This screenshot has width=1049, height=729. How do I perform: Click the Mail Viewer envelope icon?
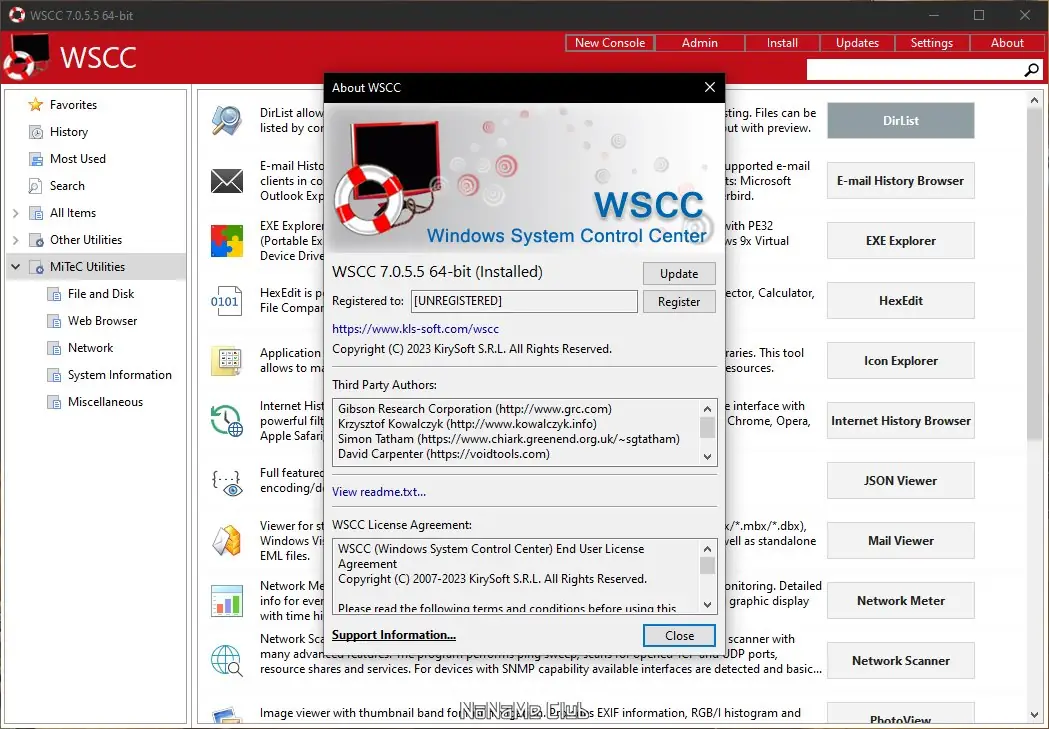click(x=227, y=540)
